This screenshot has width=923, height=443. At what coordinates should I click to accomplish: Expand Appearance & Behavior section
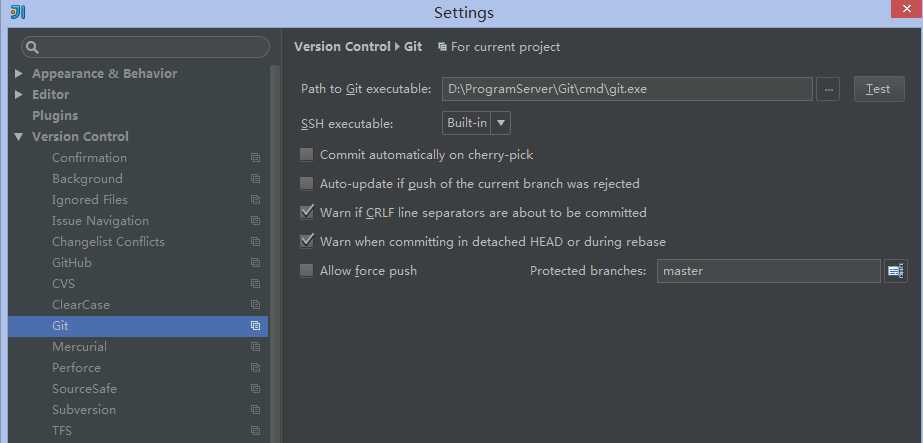point(19,74)
